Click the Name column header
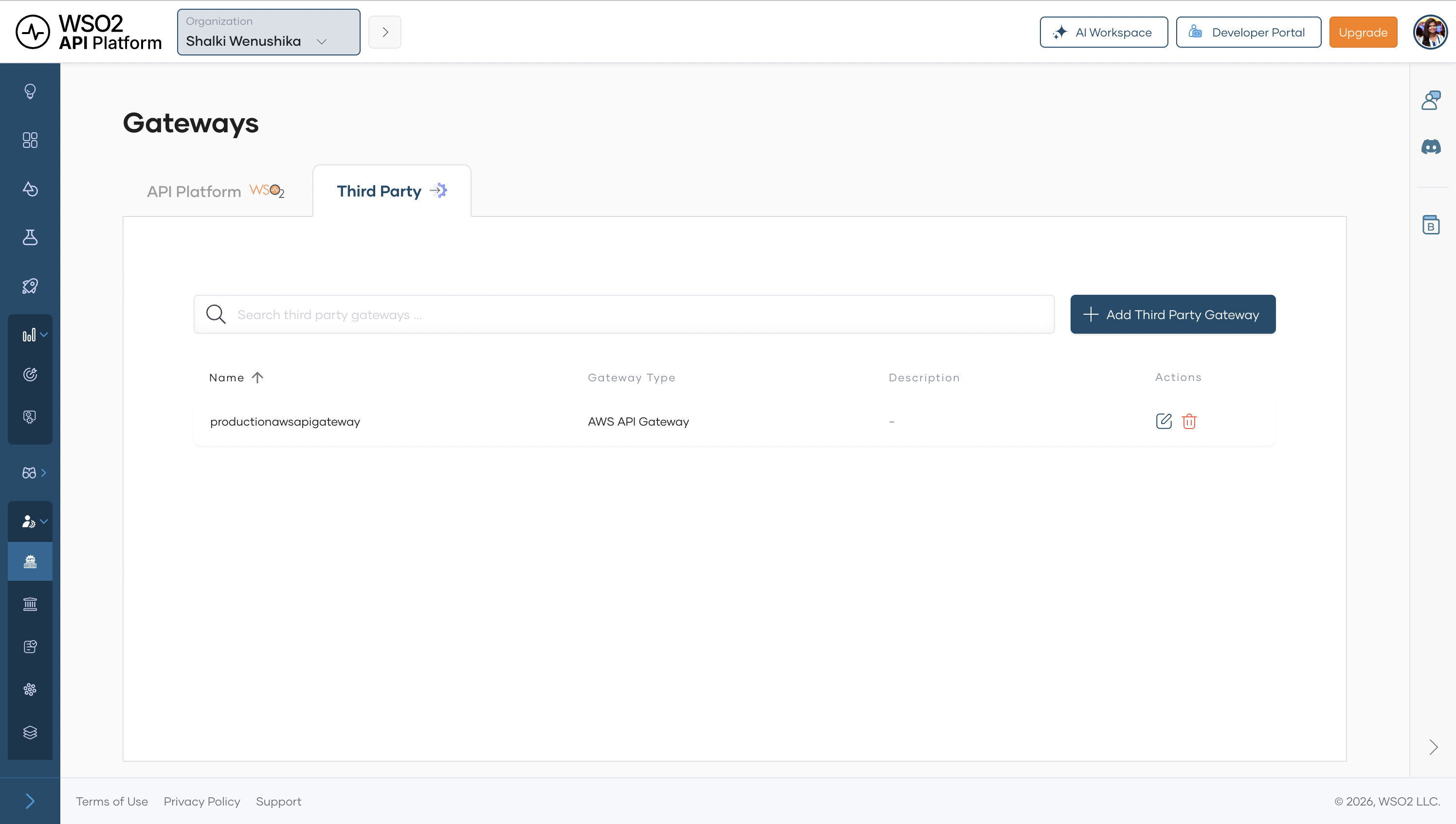 pos(226,377)
